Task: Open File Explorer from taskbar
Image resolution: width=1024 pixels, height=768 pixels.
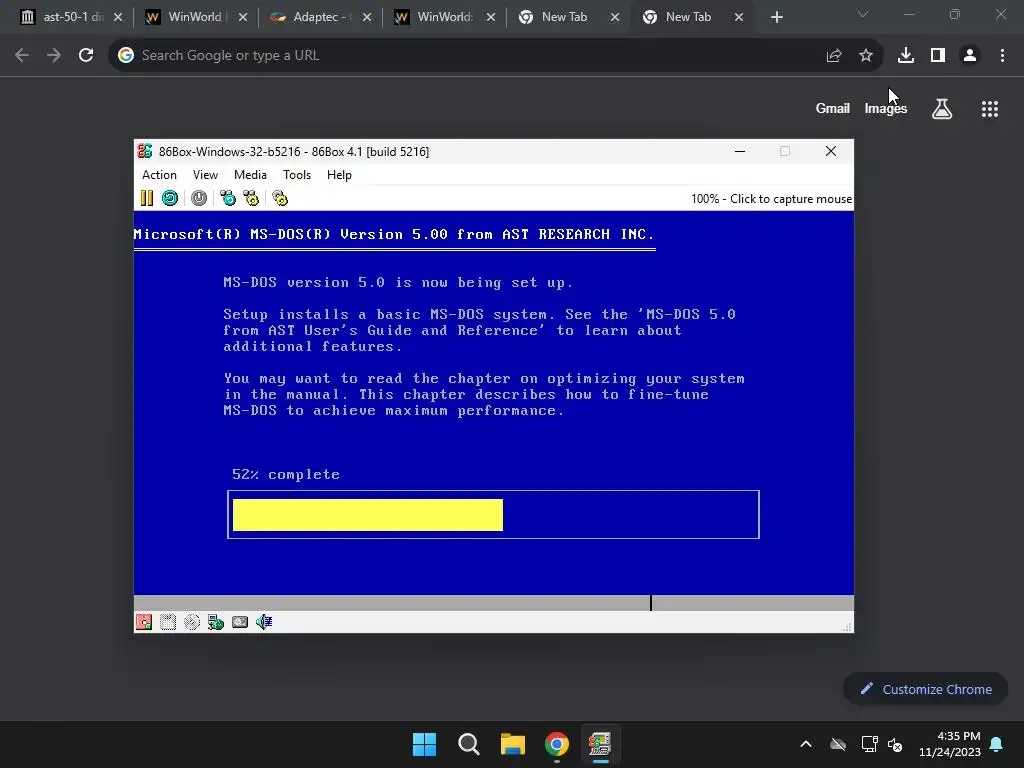Action: 513,744
